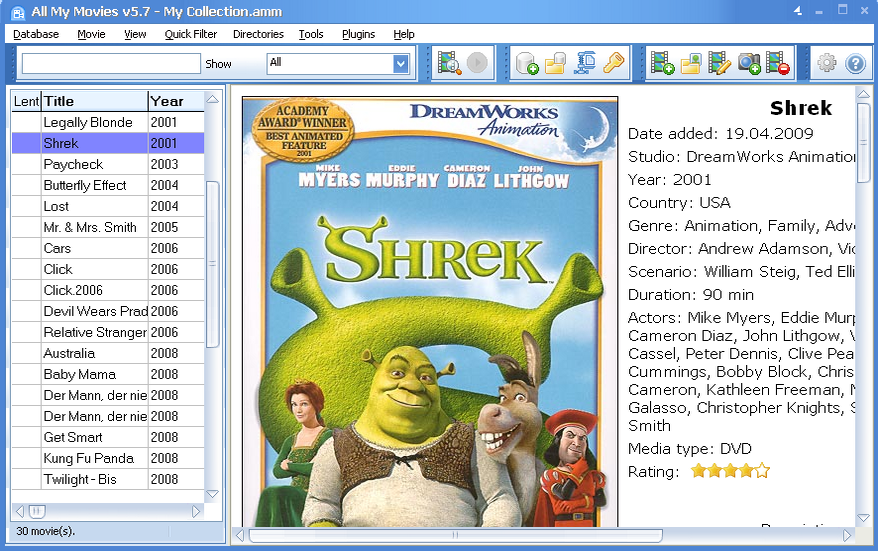Image resolution: width=878 pixels, height=551 pixels.
Task: Click the details pane scroll down arrow
Action: (864, 519)
